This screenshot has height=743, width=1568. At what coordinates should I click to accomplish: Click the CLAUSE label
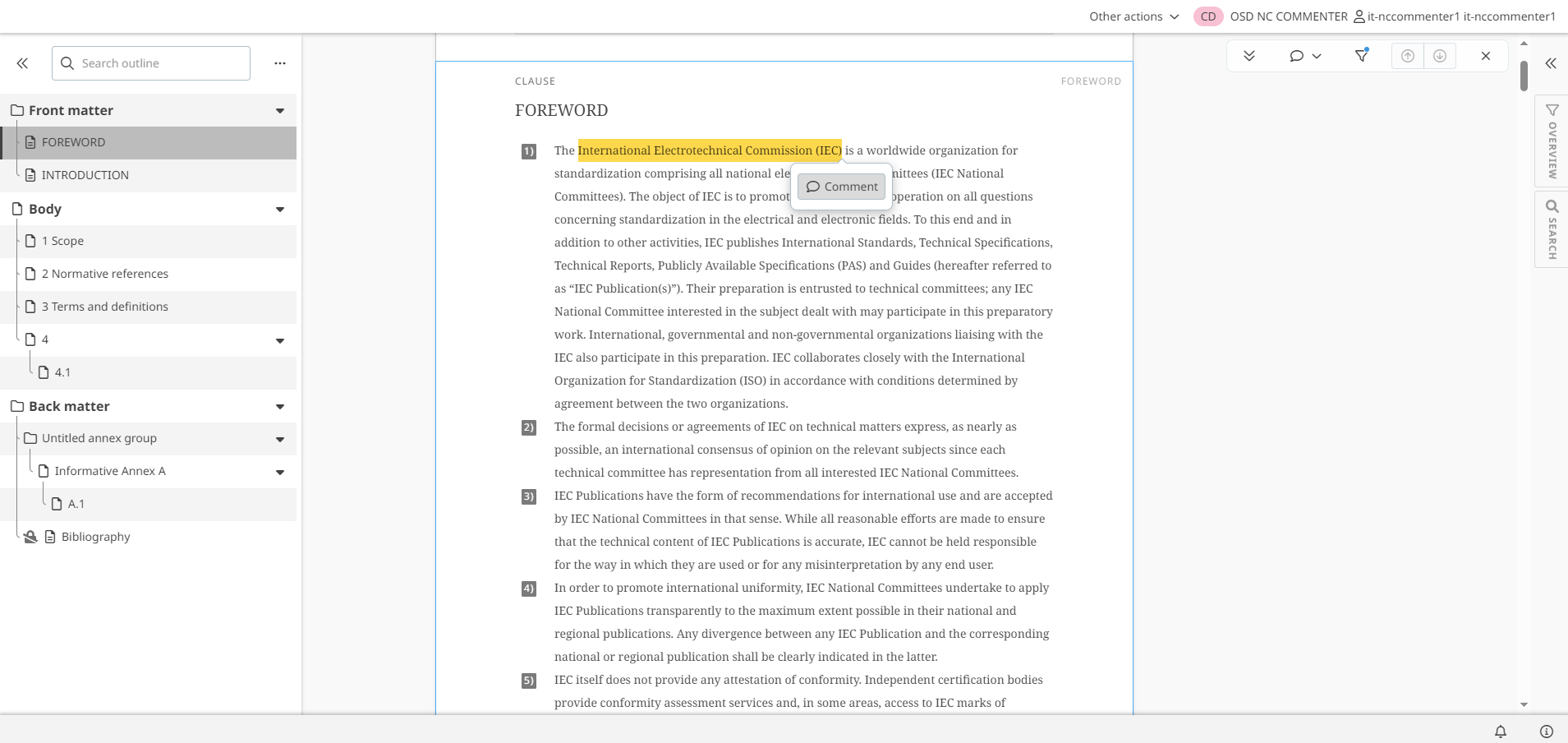535,81
